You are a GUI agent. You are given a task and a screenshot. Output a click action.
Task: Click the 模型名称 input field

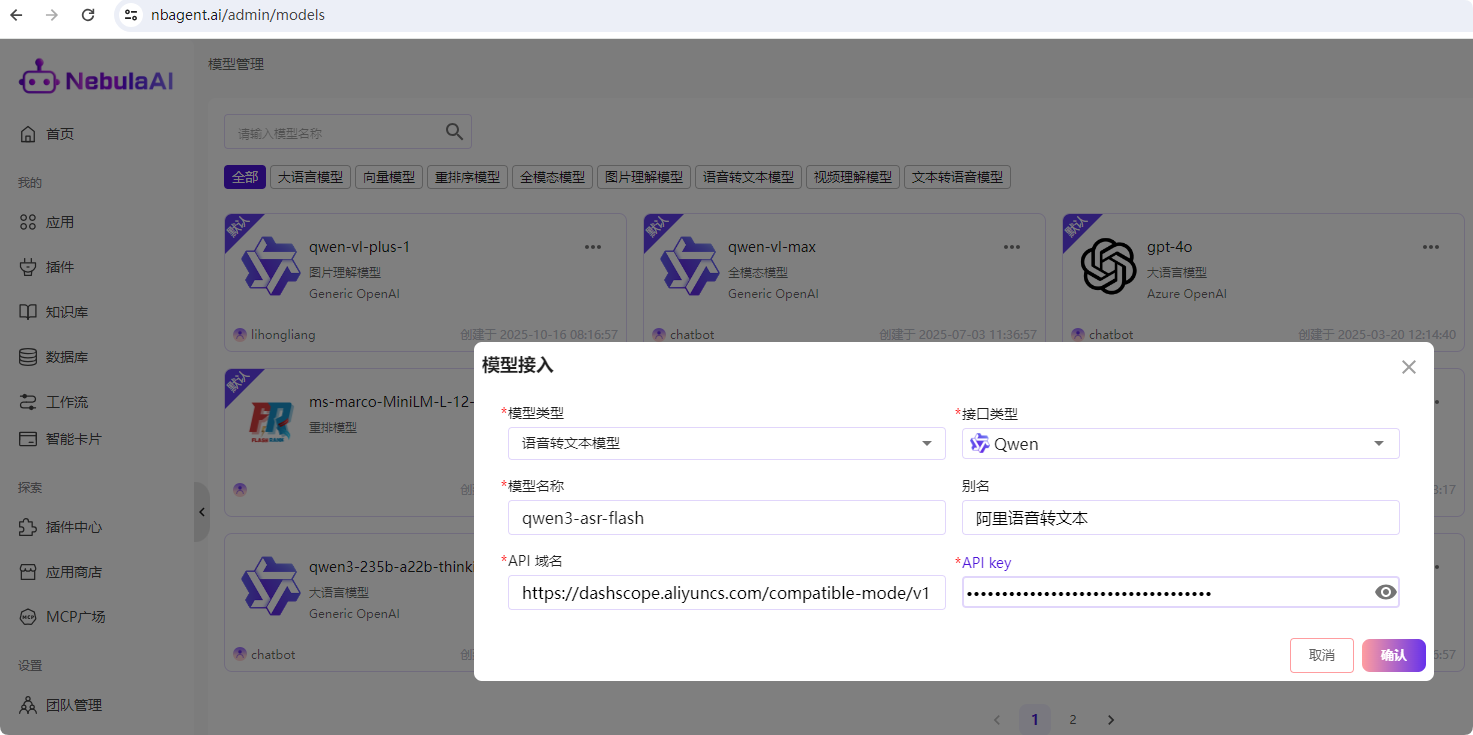(726, 518)
